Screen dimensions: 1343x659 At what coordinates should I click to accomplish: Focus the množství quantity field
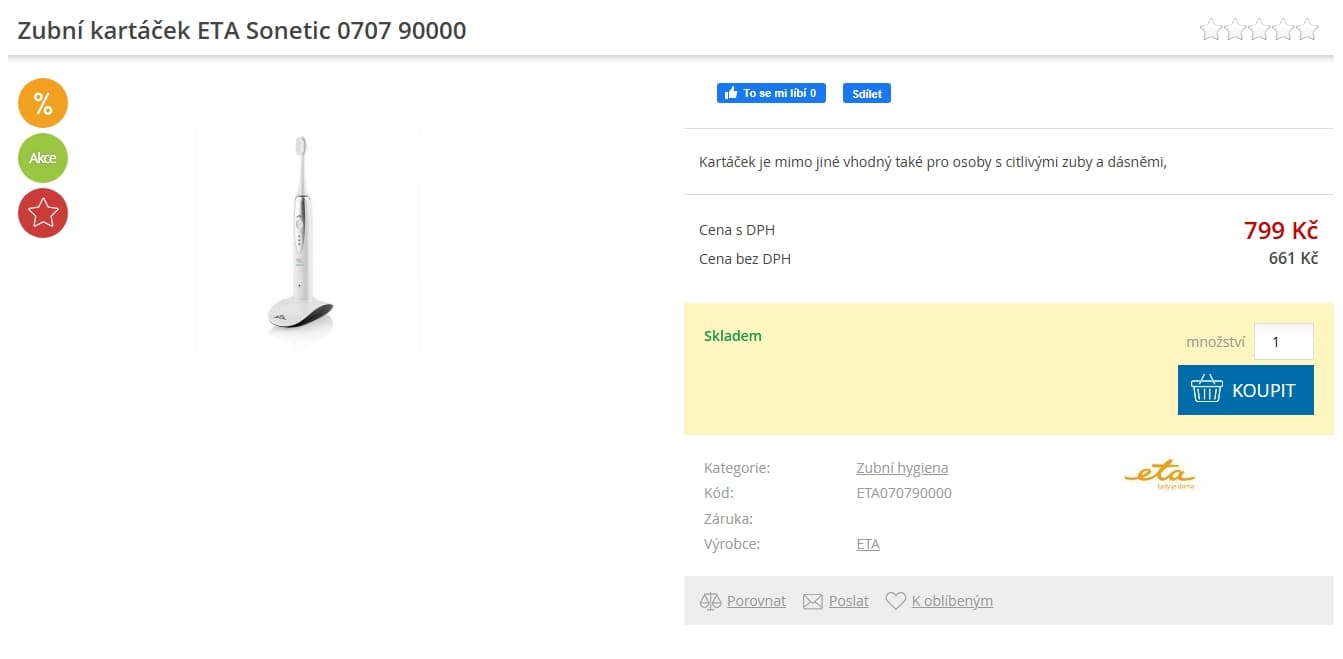tap(1284, 342)
